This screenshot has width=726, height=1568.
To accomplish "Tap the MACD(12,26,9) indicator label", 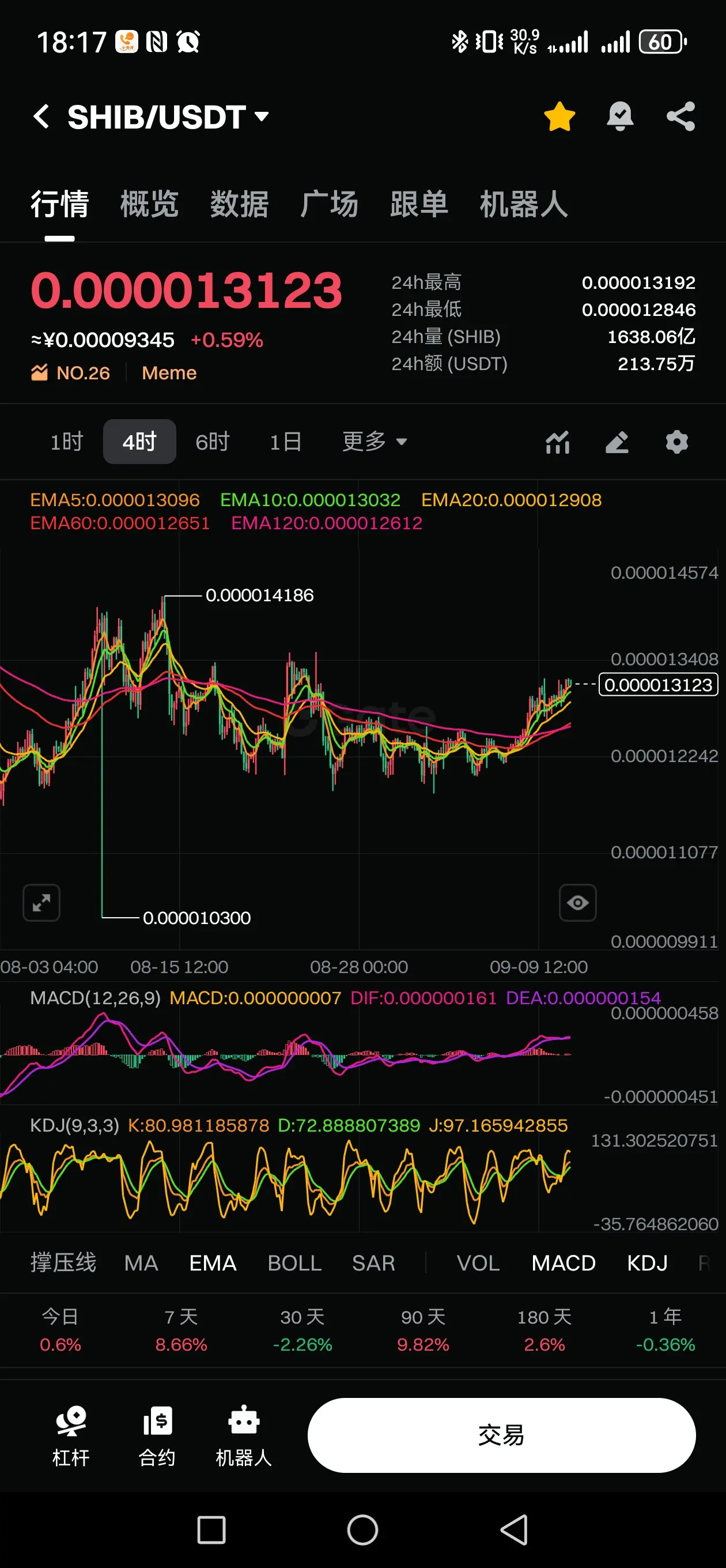I will coord(96,998).
